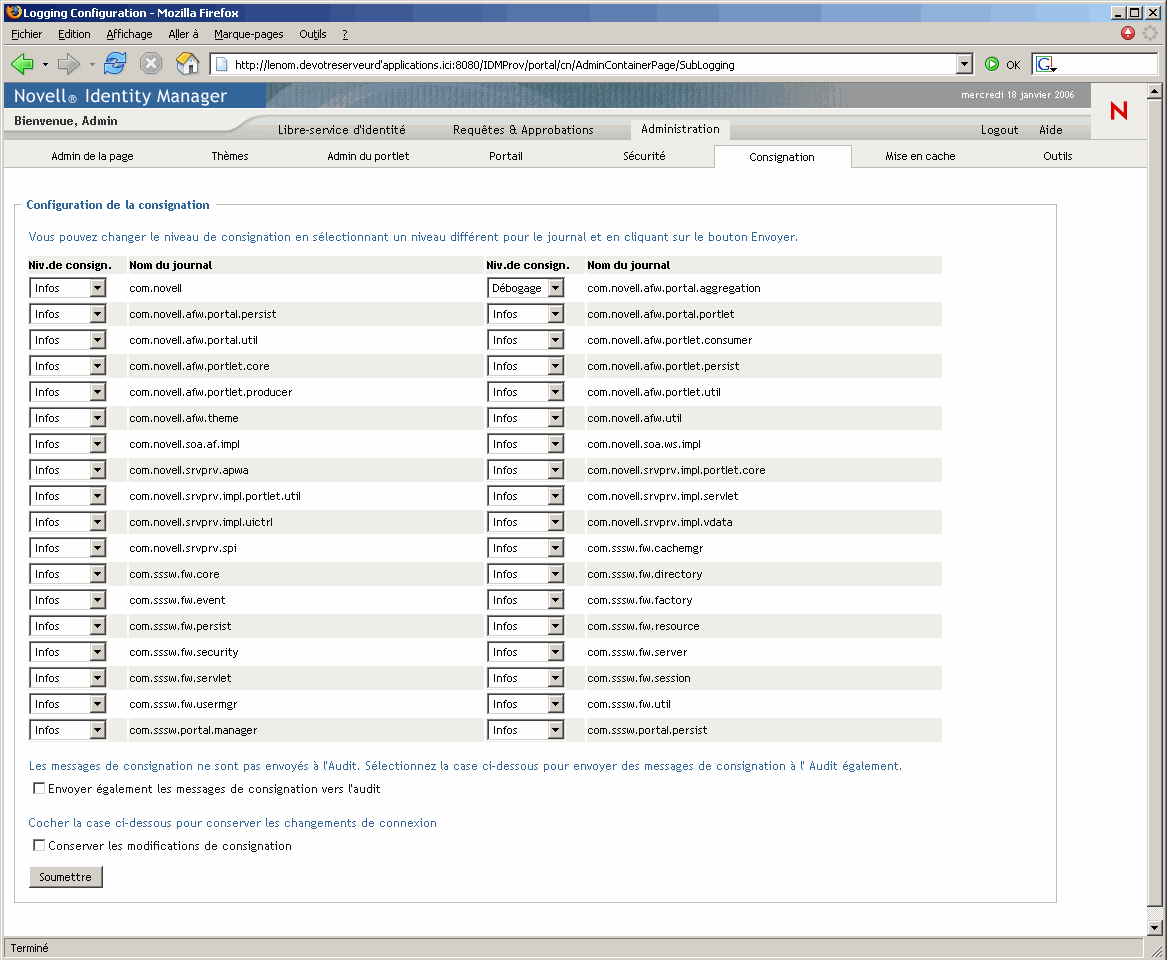
Task: Expand log level list for com.novell.afw.theme
Action: pos(68,418)
